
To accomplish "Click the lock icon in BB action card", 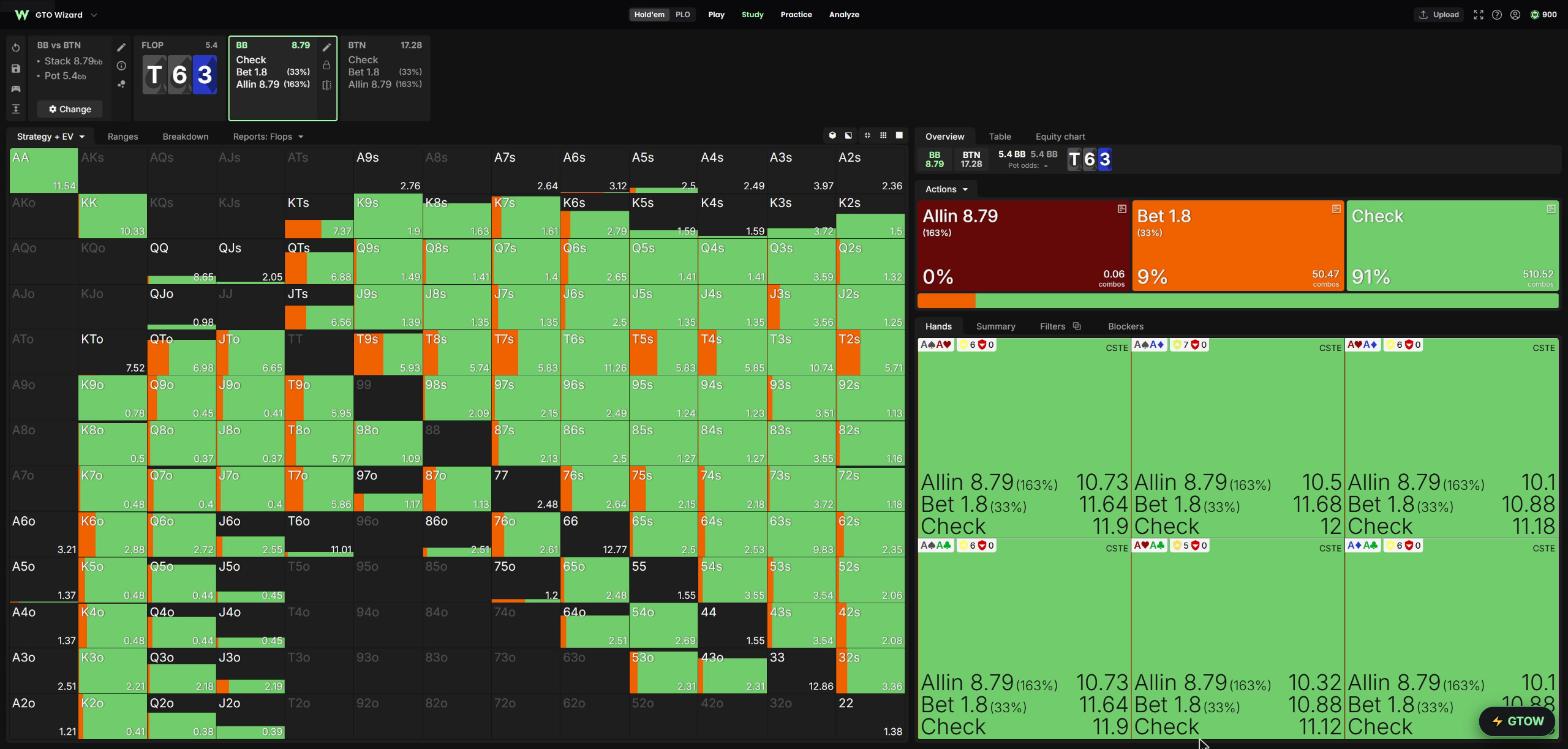I will point(326,65).
